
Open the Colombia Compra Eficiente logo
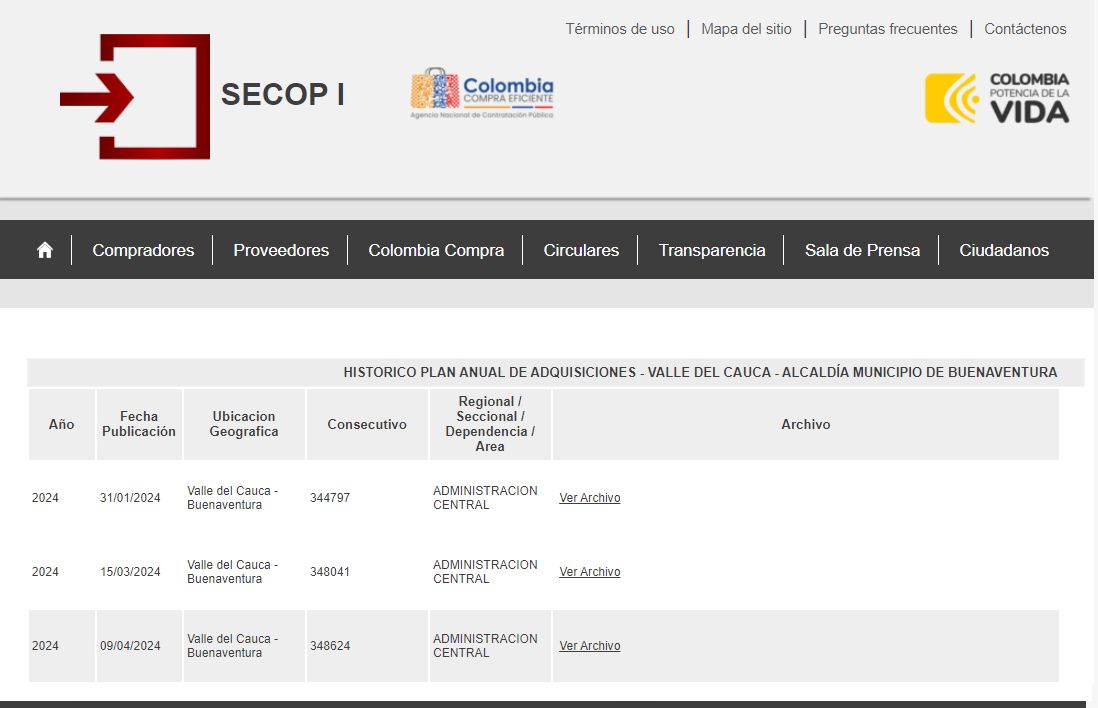click(x=482, y=93)
